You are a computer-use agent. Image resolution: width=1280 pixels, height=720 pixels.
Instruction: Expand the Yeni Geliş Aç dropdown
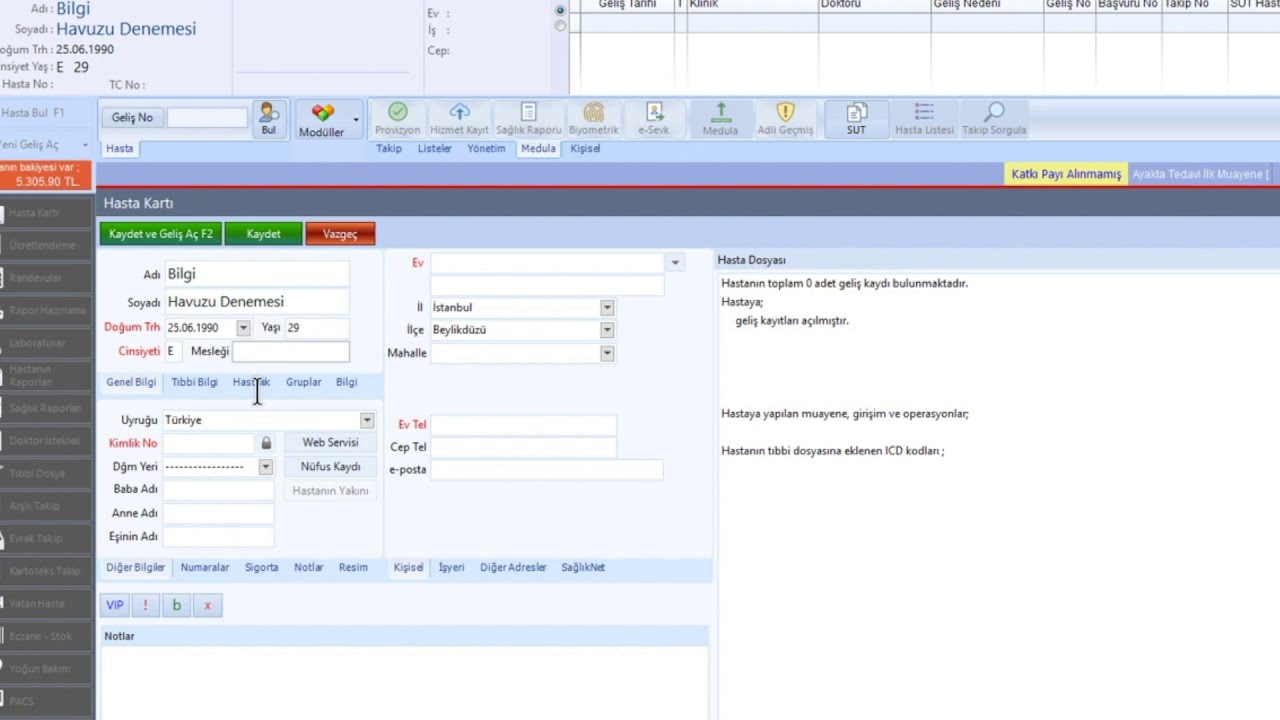pyautogui.click(x=85, y=146)
